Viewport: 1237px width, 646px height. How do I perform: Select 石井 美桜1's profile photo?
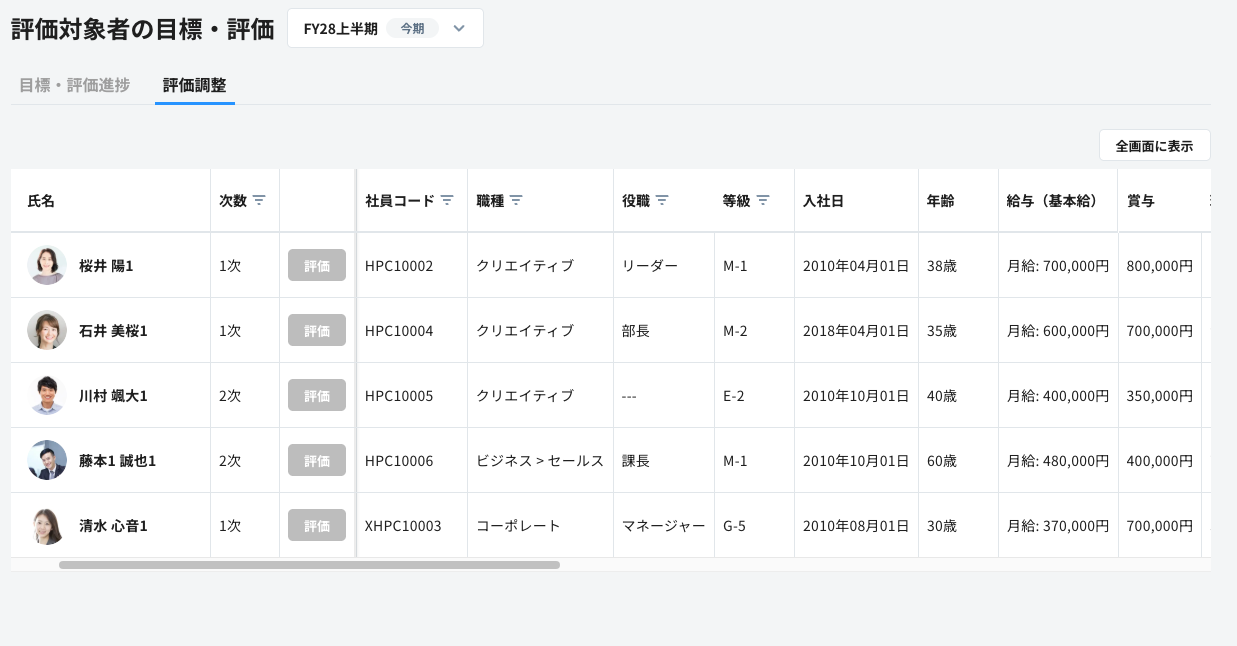pyautogui.click(x=47, y=330)
